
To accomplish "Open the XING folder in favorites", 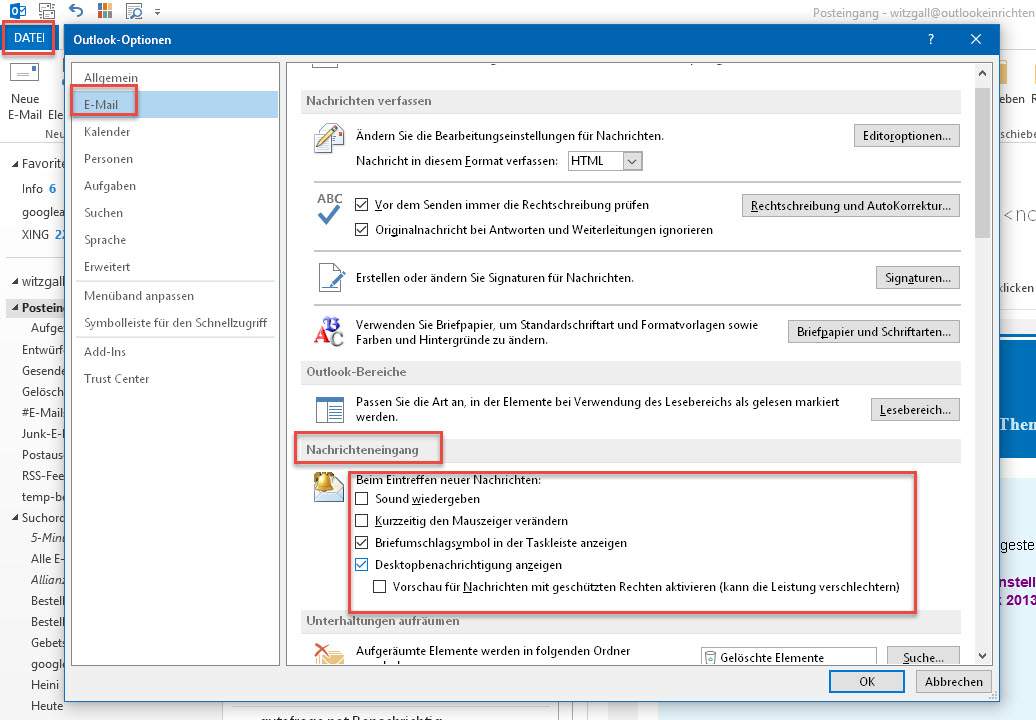I will (x=35, y=234).
